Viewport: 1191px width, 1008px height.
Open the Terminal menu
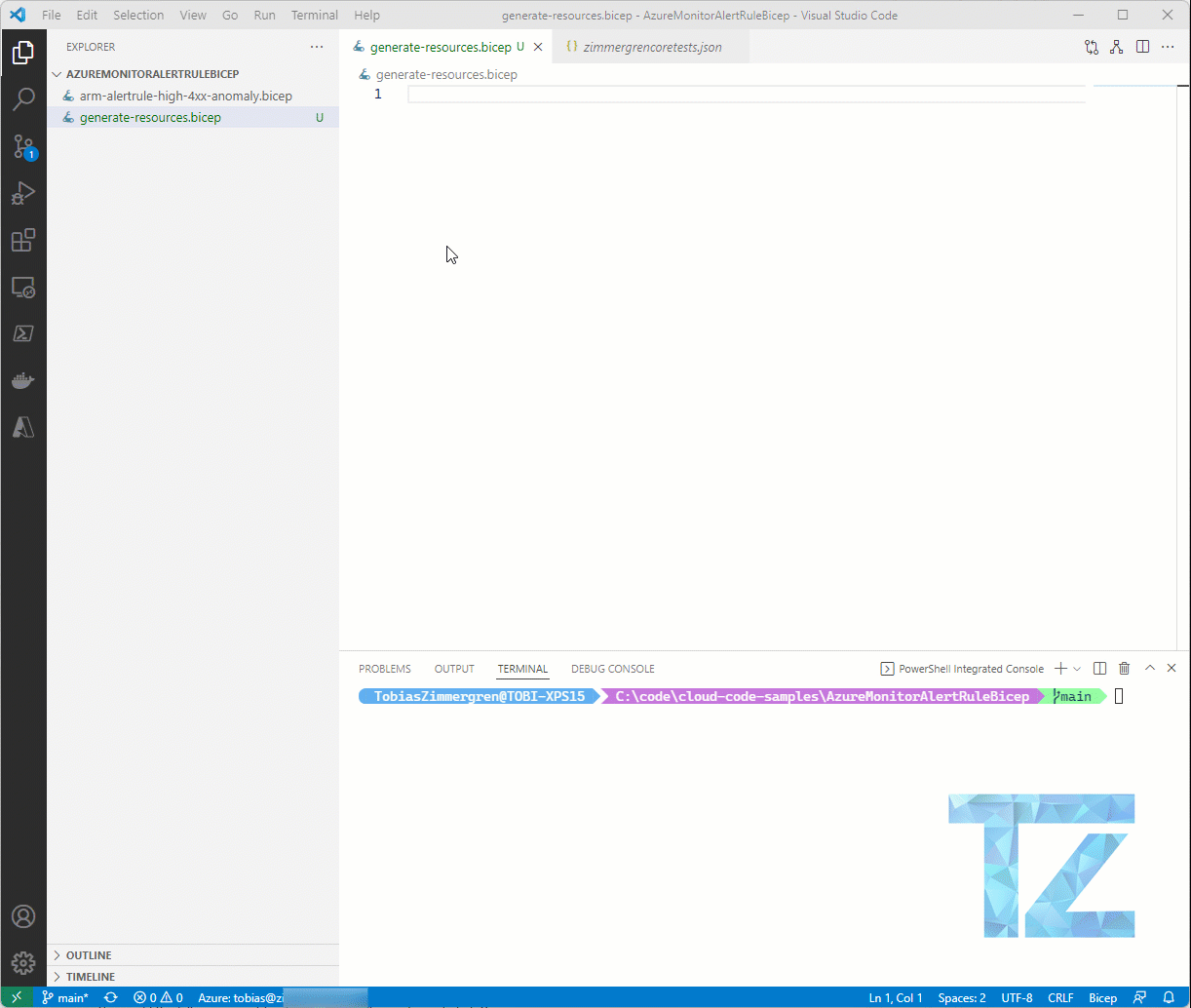(314, 15)
